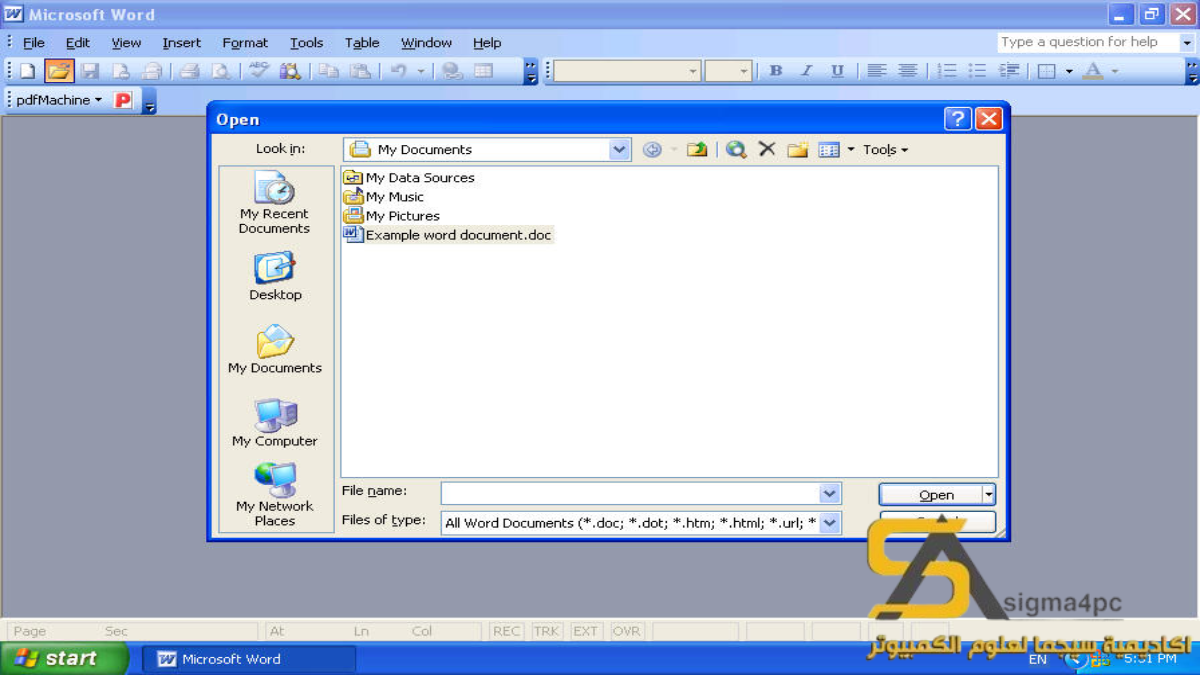Image resolution: width=1200 pixels, height=675 pixels.
Task: Toggle Bold formatting button
Action: tap(775, 71)
